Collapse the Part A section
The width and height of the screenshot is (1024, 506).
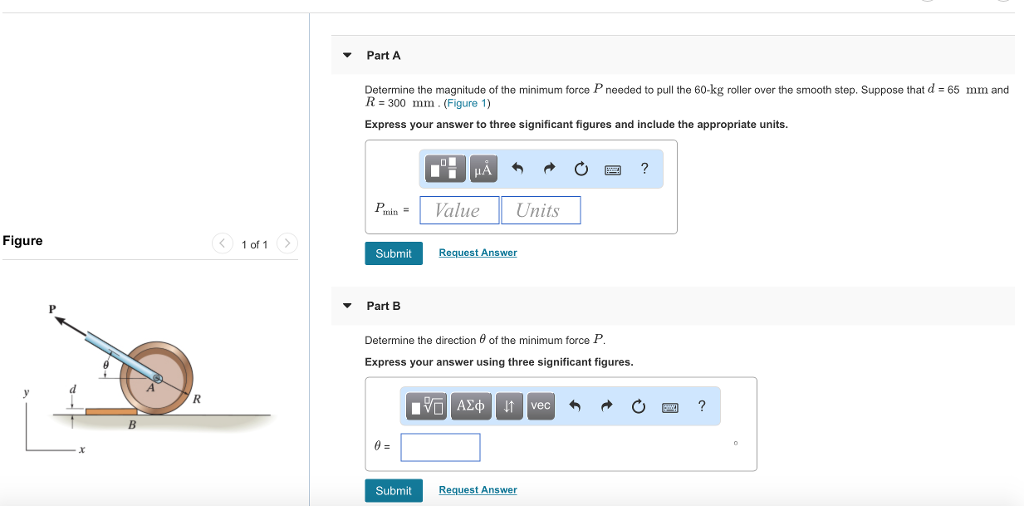coord(347,55)
